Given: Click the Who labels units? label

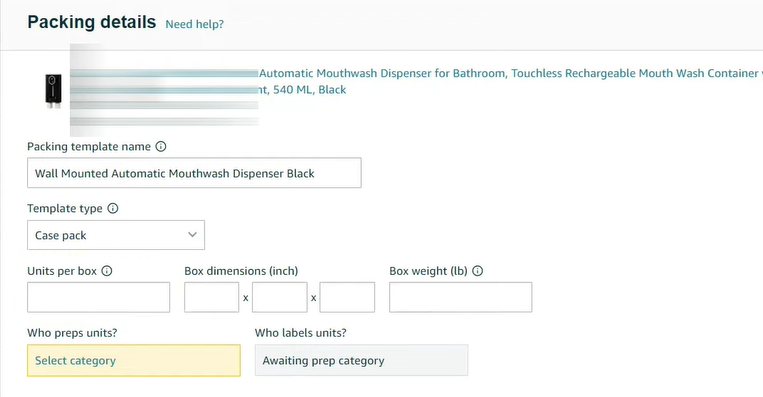Looking at the screenshot, I should click(300, 333).
